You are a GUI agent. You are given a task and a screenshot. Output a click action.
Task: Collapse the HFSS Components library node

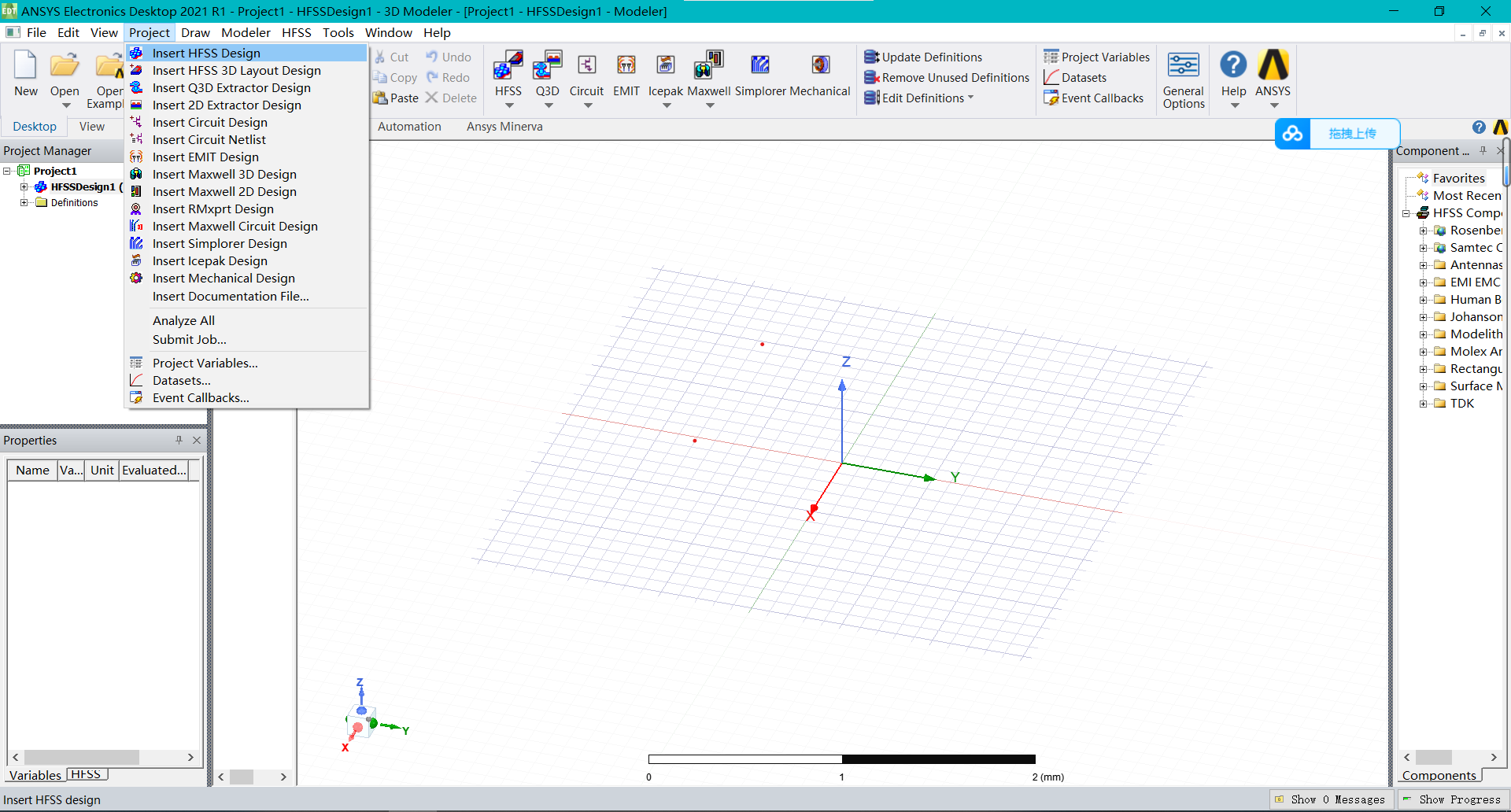(1406, 213)
